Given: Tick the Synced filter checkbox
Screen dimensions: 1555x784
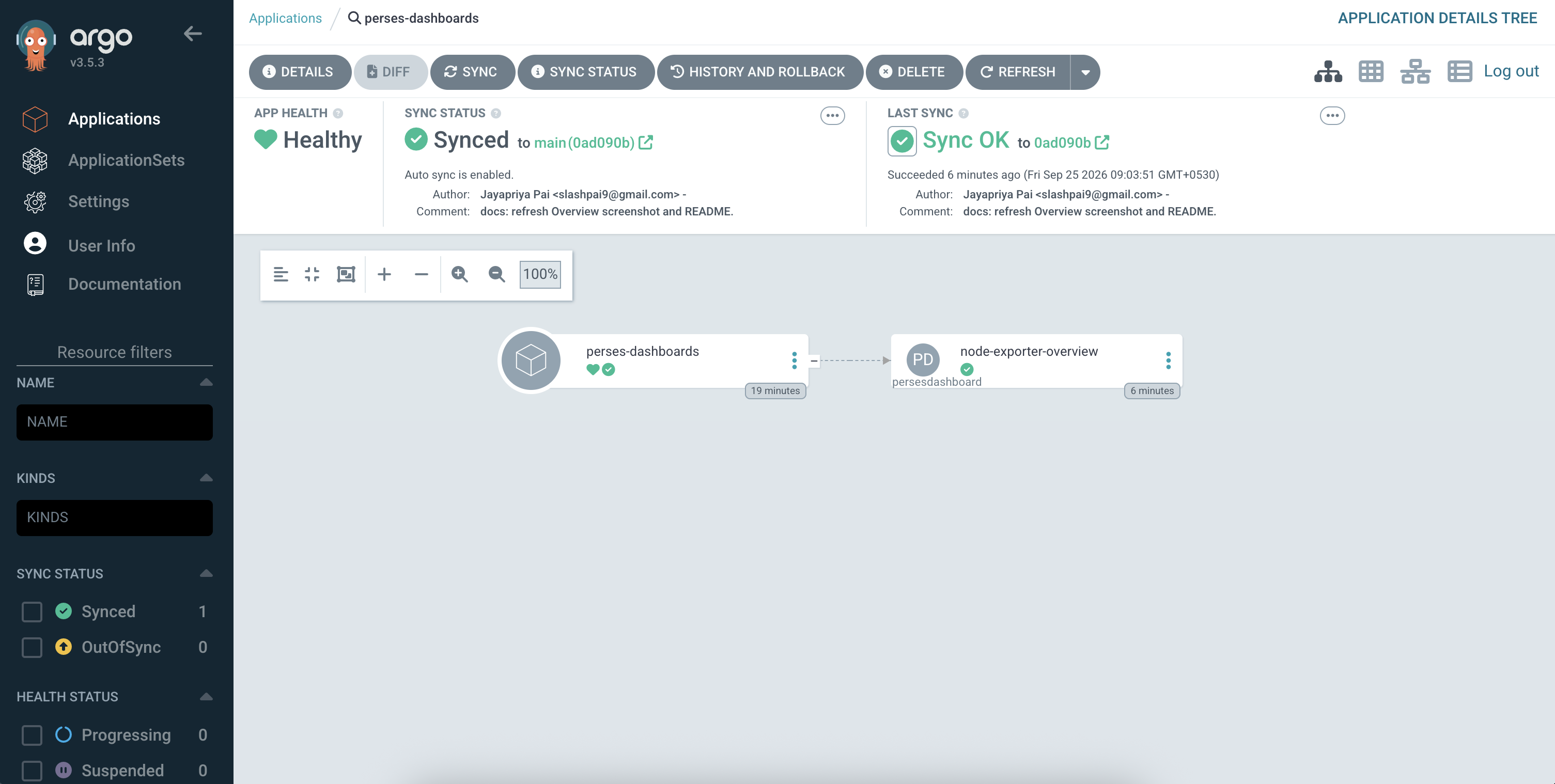Looking at the screenshot, I should [x=32, y=611].
